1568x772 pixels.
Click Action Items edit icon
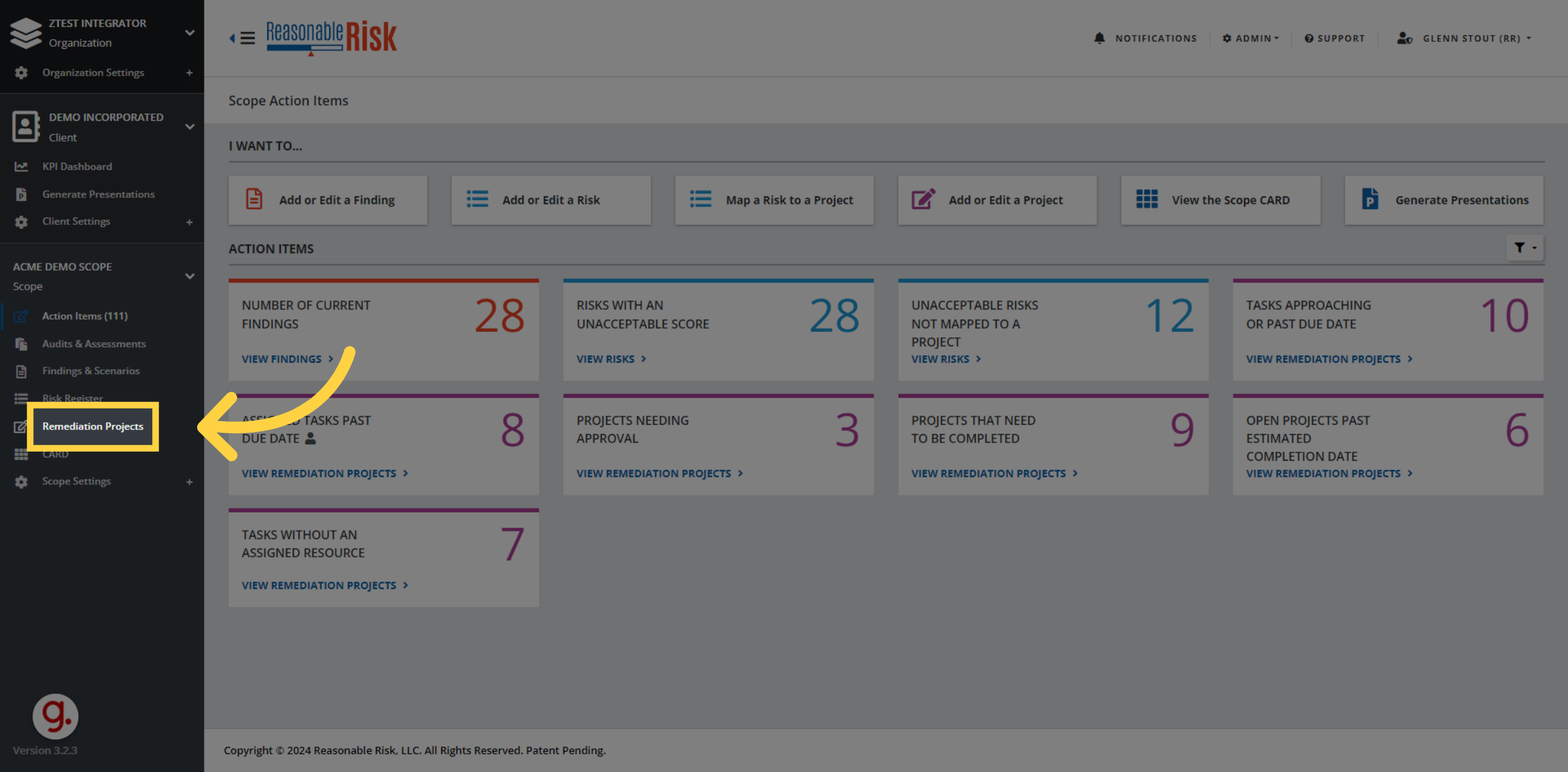coord(22,316)
